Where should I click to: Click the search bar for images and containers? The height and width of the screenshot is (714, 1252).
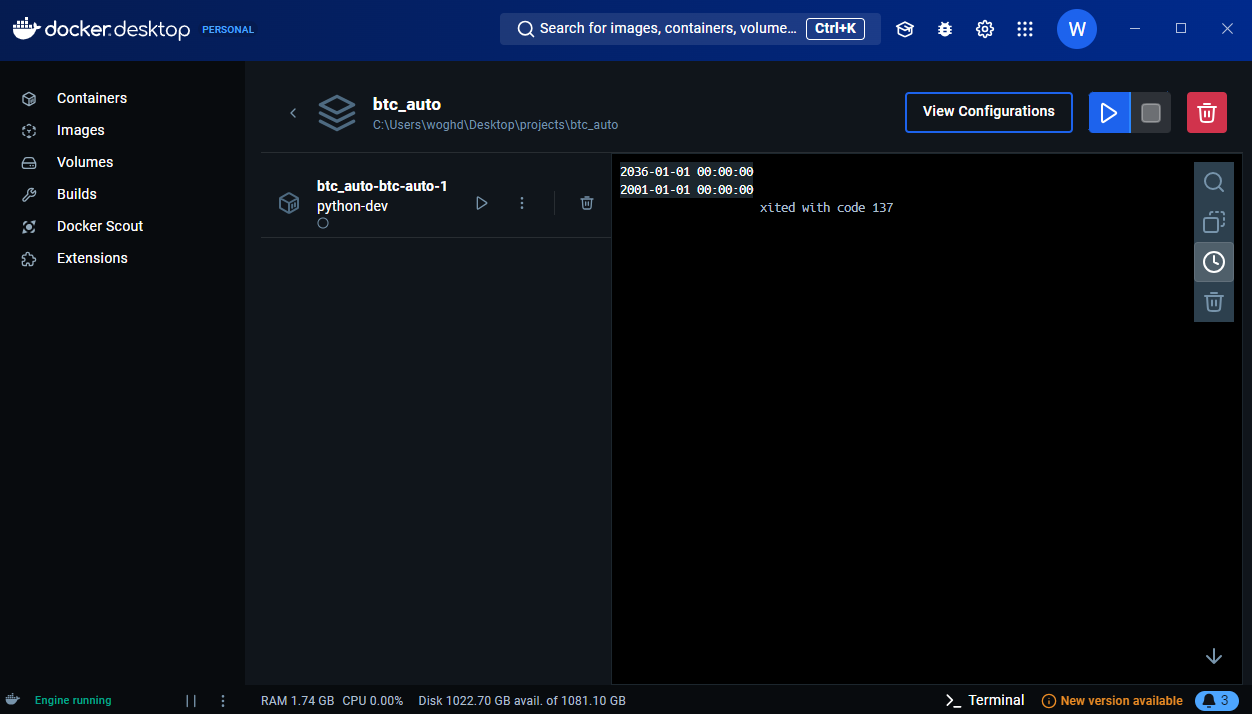tap(690, 29)
